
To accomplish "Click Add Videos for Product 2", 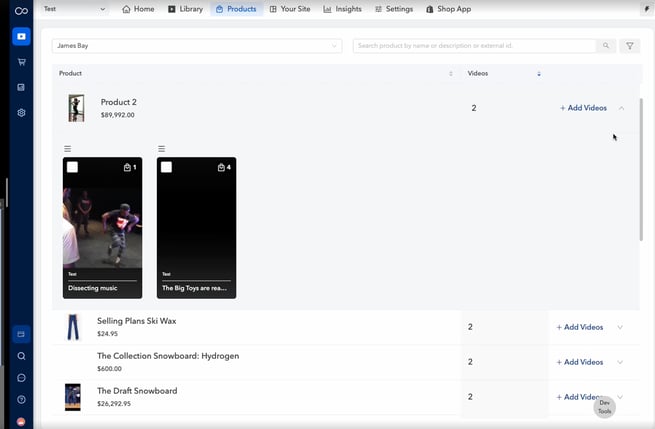I will [x=583, y=108].
